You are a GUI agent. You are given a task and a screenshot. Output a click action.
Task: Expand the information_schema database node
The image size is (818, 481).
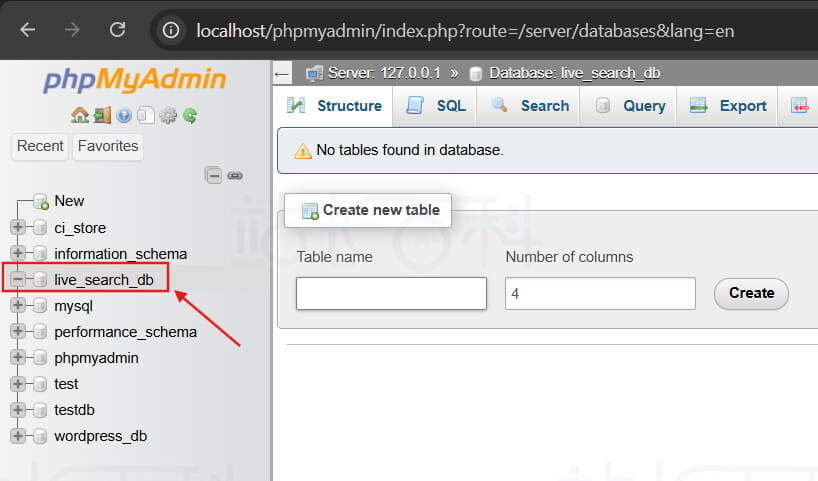pyautogui.click(x=18, y=253)
